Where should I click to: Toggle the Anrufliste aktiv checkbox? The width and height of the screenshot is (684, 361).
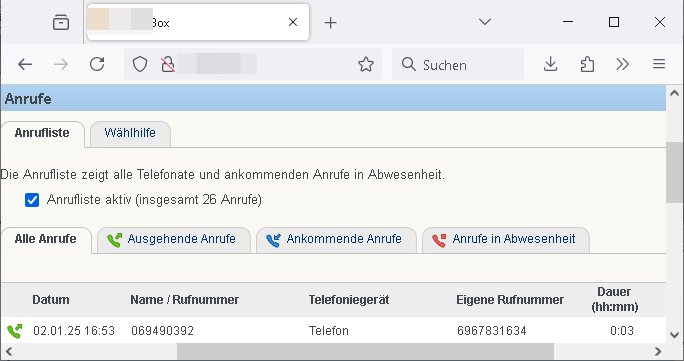tap(32, 200)
